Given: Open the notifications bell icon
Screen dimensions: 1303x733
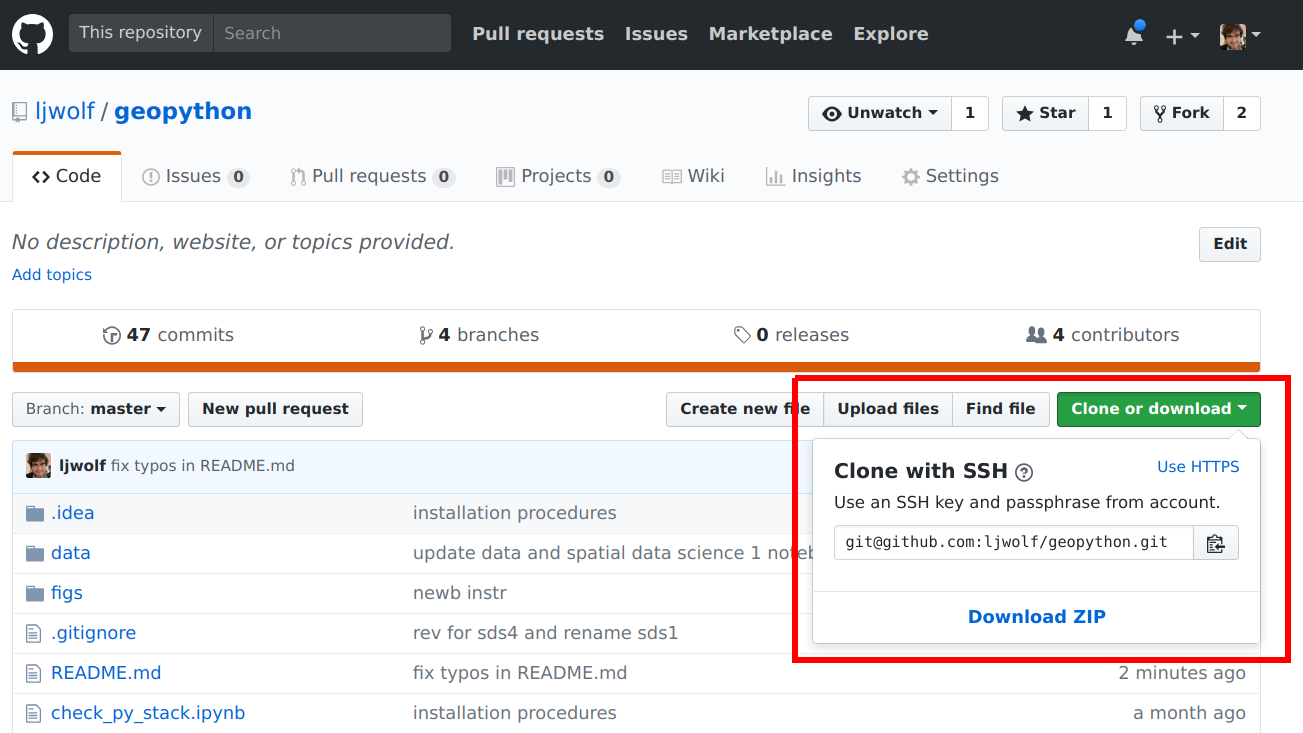Looking at the screenshot, I should 1134,35.
